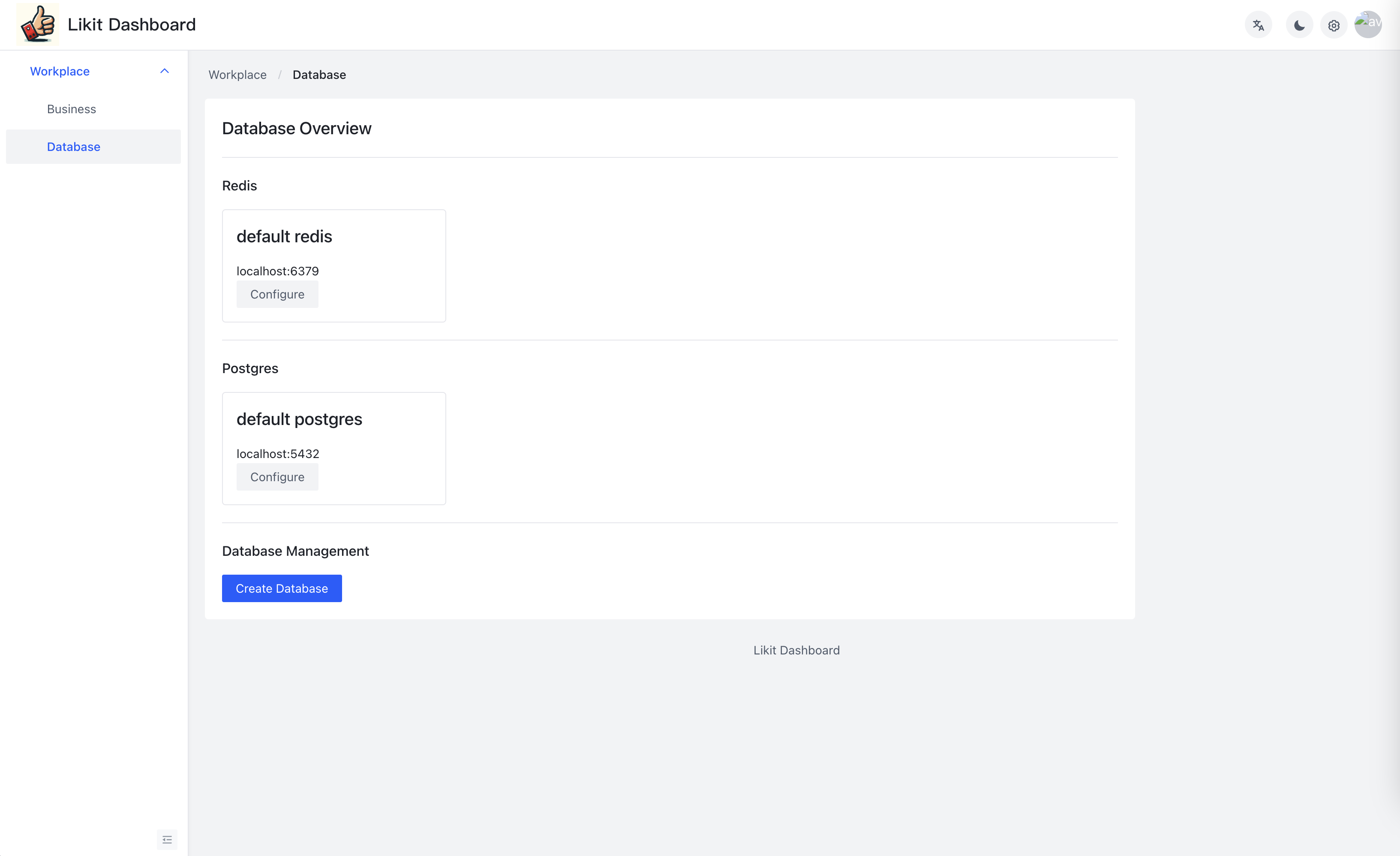The image size is (1400, 856).
Task: Click the localhost:6379 address text
Action: tap(278, 271)
